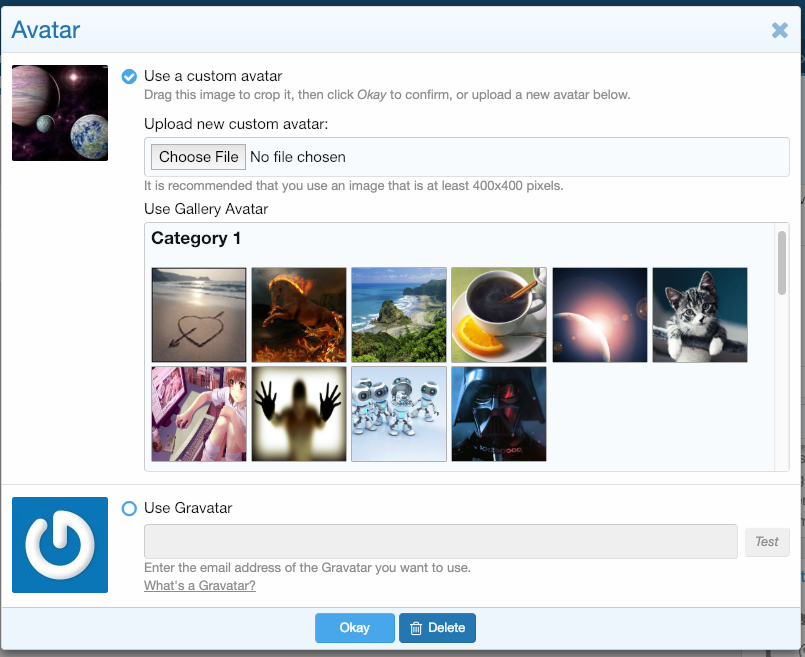This screenshot has height=657, width=805.
Task: Choose the shadowy hands silhouette avatar
Action: 299,414
